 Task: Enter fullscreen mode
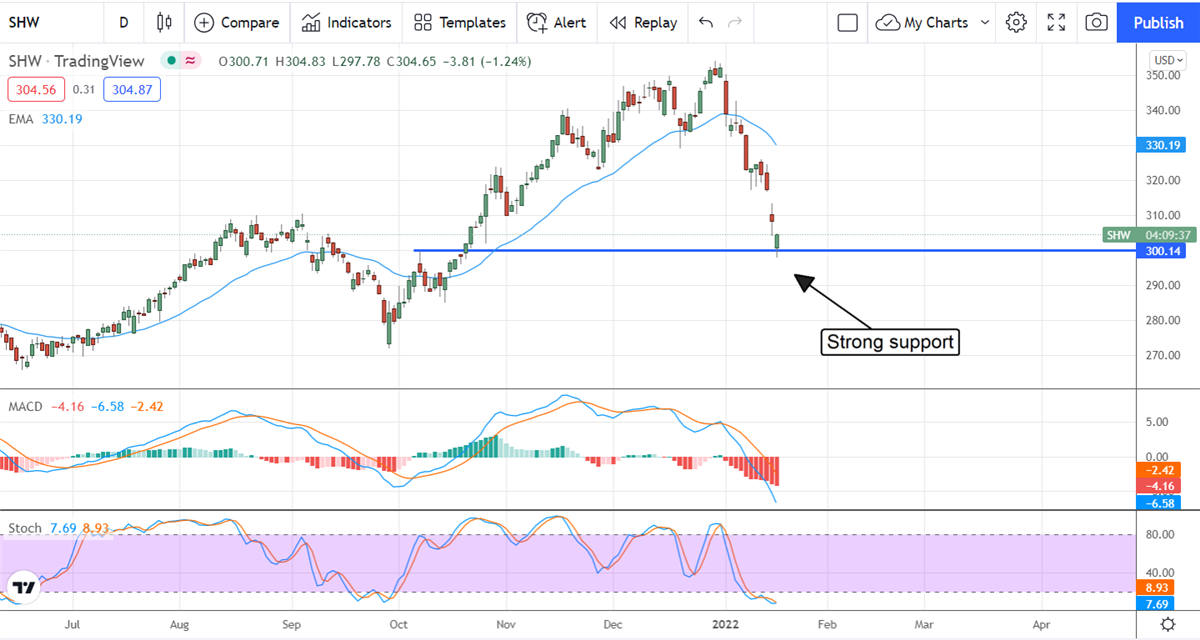1057,22
